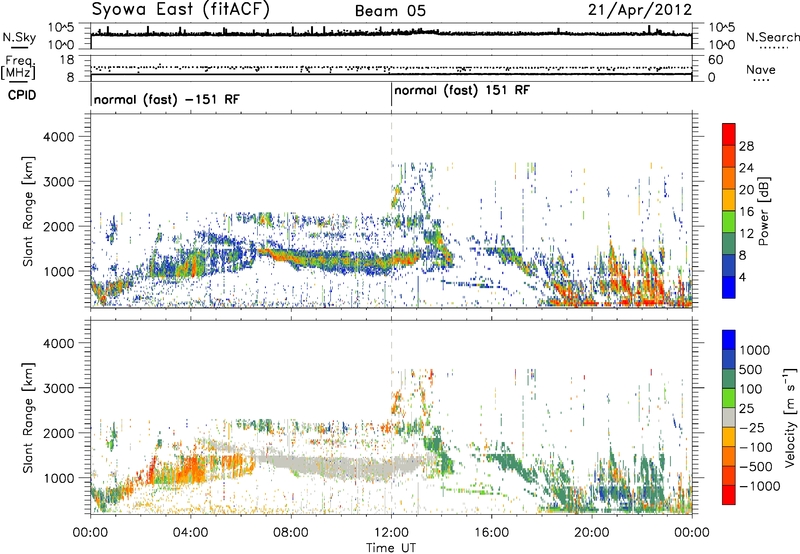This screenshot has width=800, height=554.
Task: Pick the light green segment of the power color bar
Action: pyautogui.click(x=729, y=222)
